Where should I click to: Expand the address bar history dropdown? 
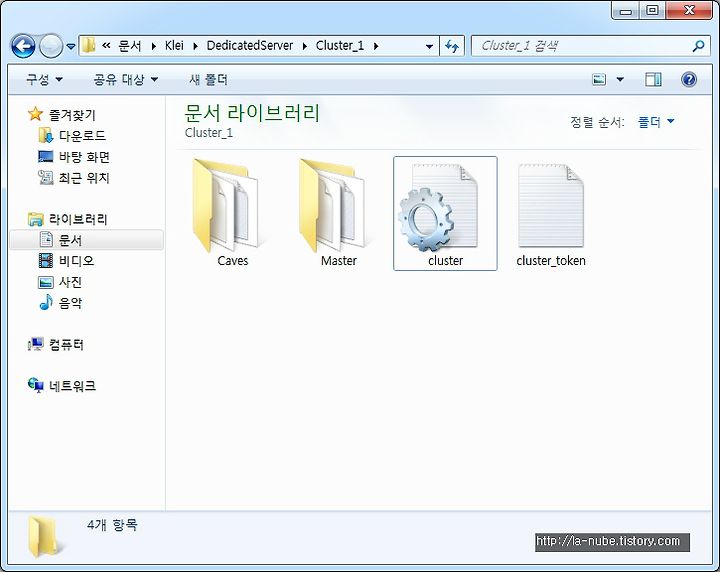click(429, 46)
